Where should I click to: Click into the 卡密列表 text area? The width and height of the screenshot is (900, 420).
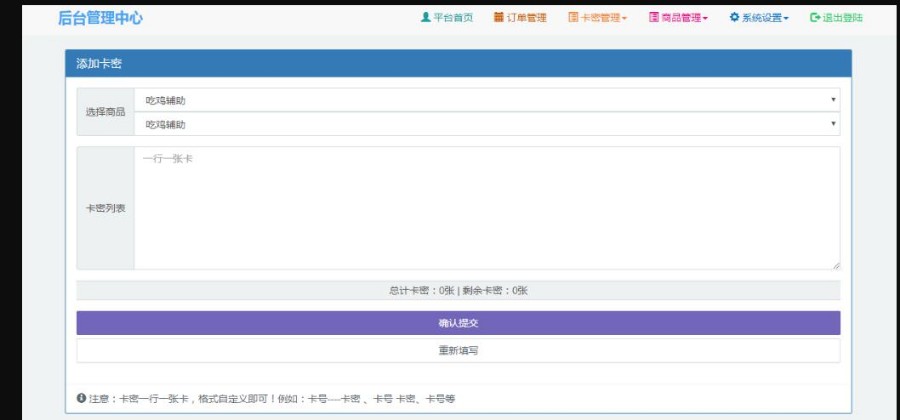coord(487,208)
